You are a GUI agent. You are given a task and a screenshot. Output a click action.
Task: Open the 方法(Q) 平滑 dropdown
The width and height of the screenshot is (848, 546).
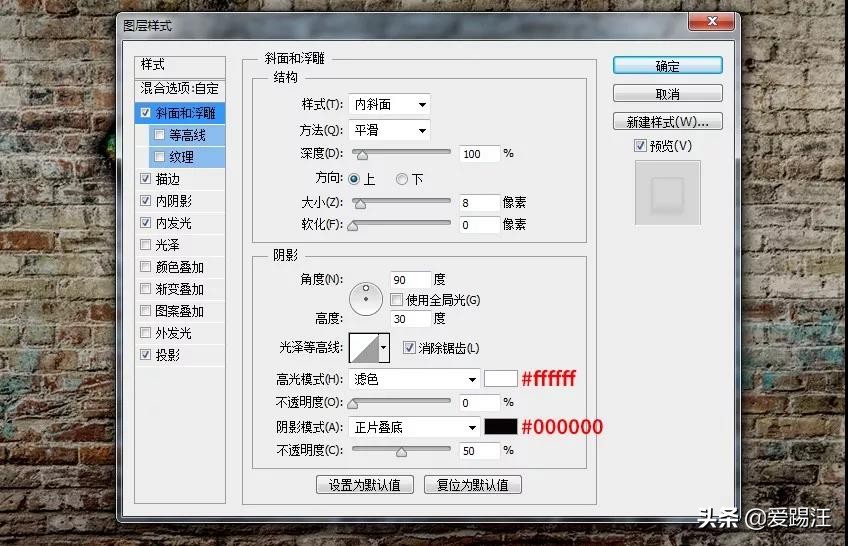(389, 130)
